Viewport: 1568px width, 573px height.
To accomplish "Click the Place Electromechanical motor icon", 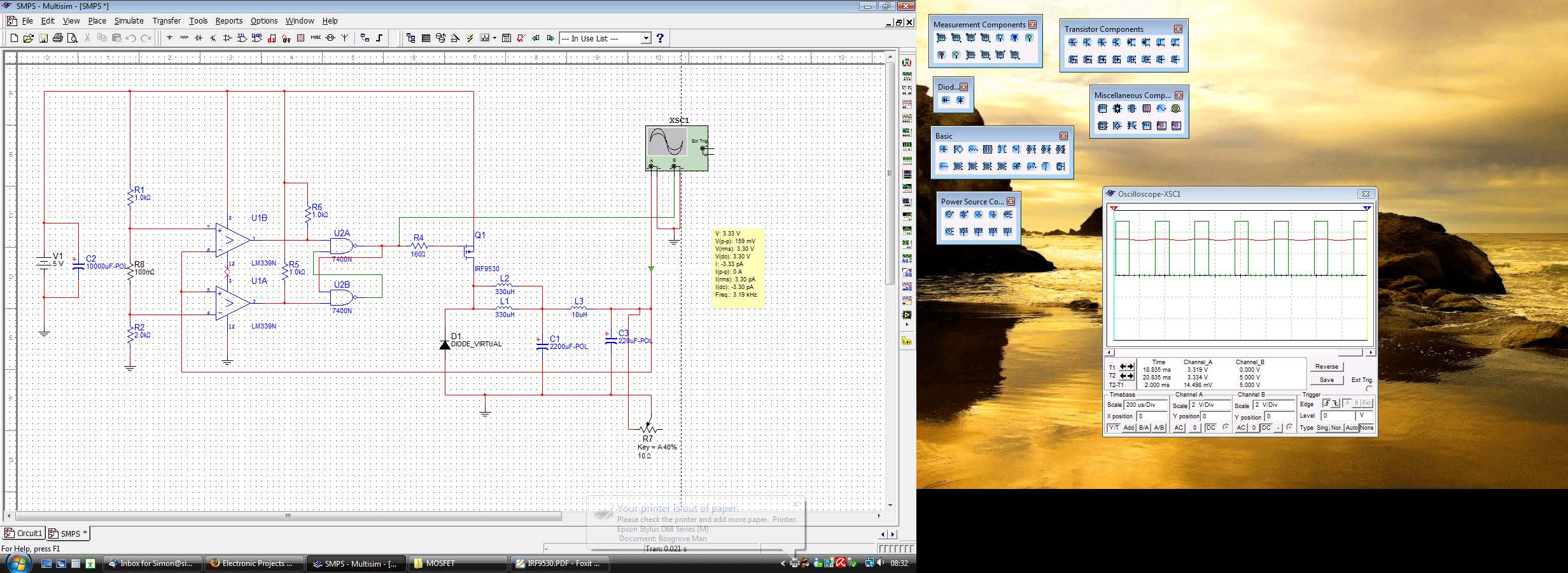I will (330, 38).
